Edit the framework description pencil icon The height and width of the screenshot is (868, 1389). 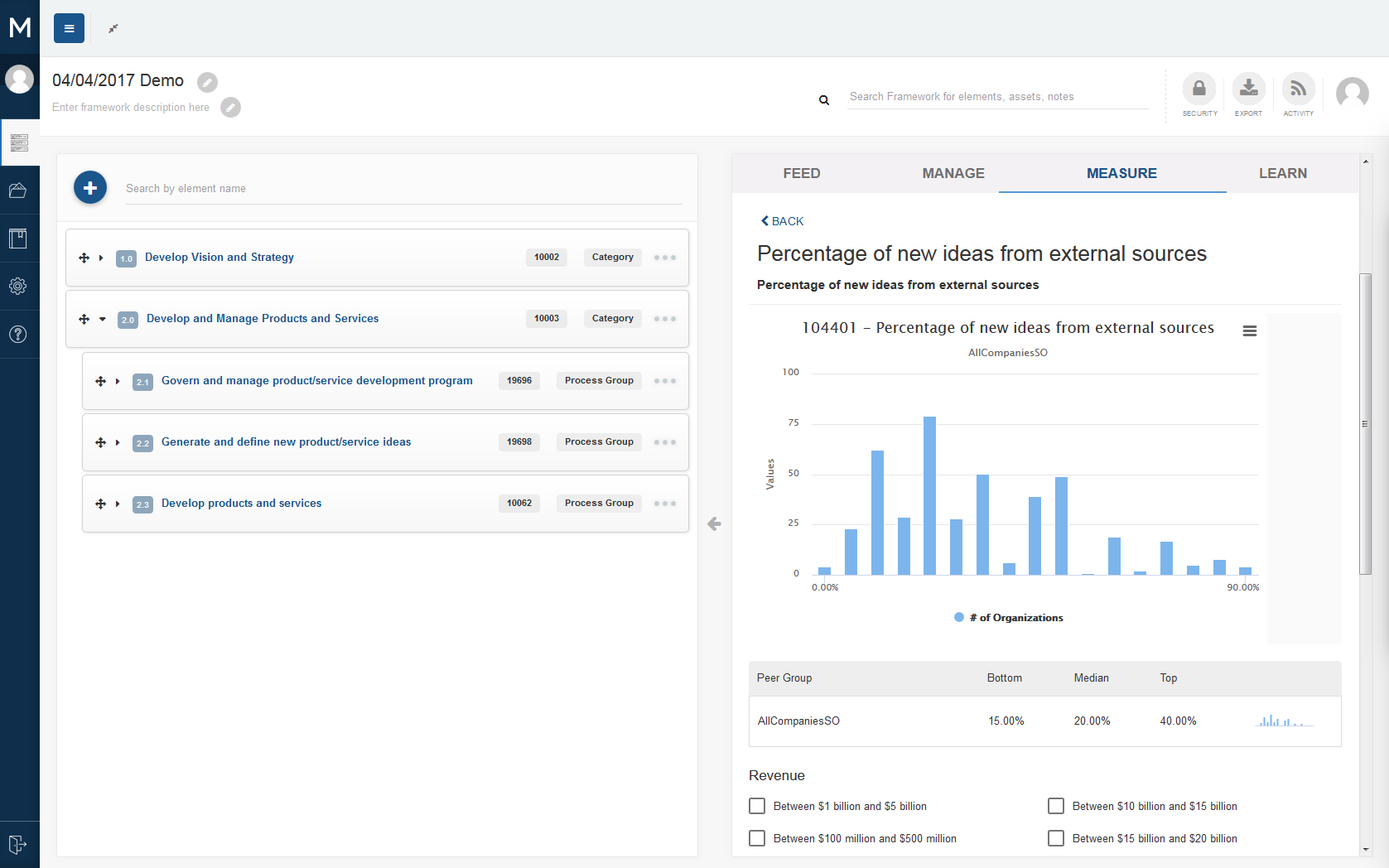click(x=230, y=108)
